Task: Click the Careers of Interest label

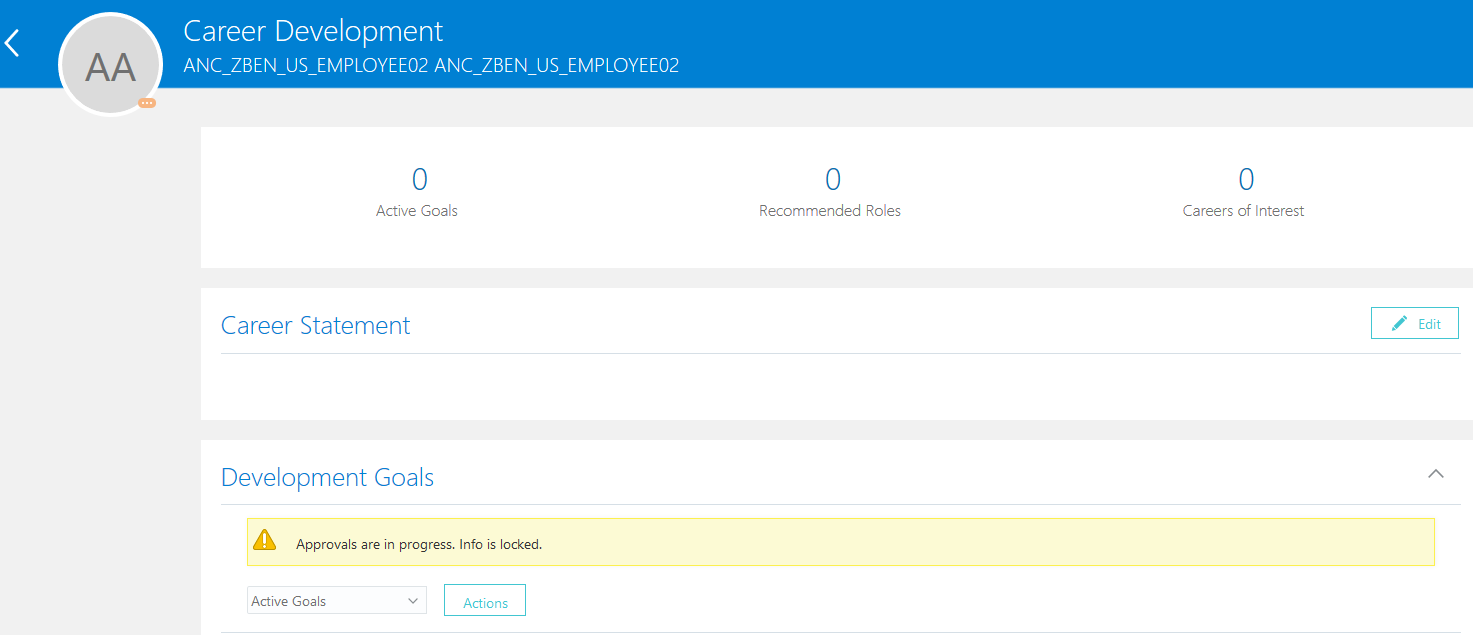Action: [x=1243, y=211]
